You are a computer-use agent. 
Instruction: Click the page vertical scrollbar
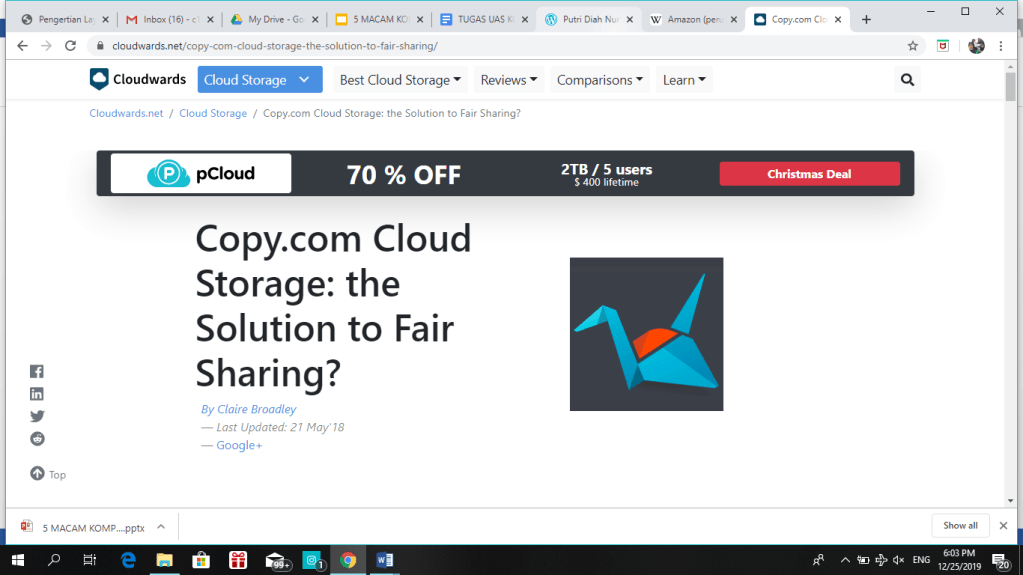click(x=1010, y=300)
